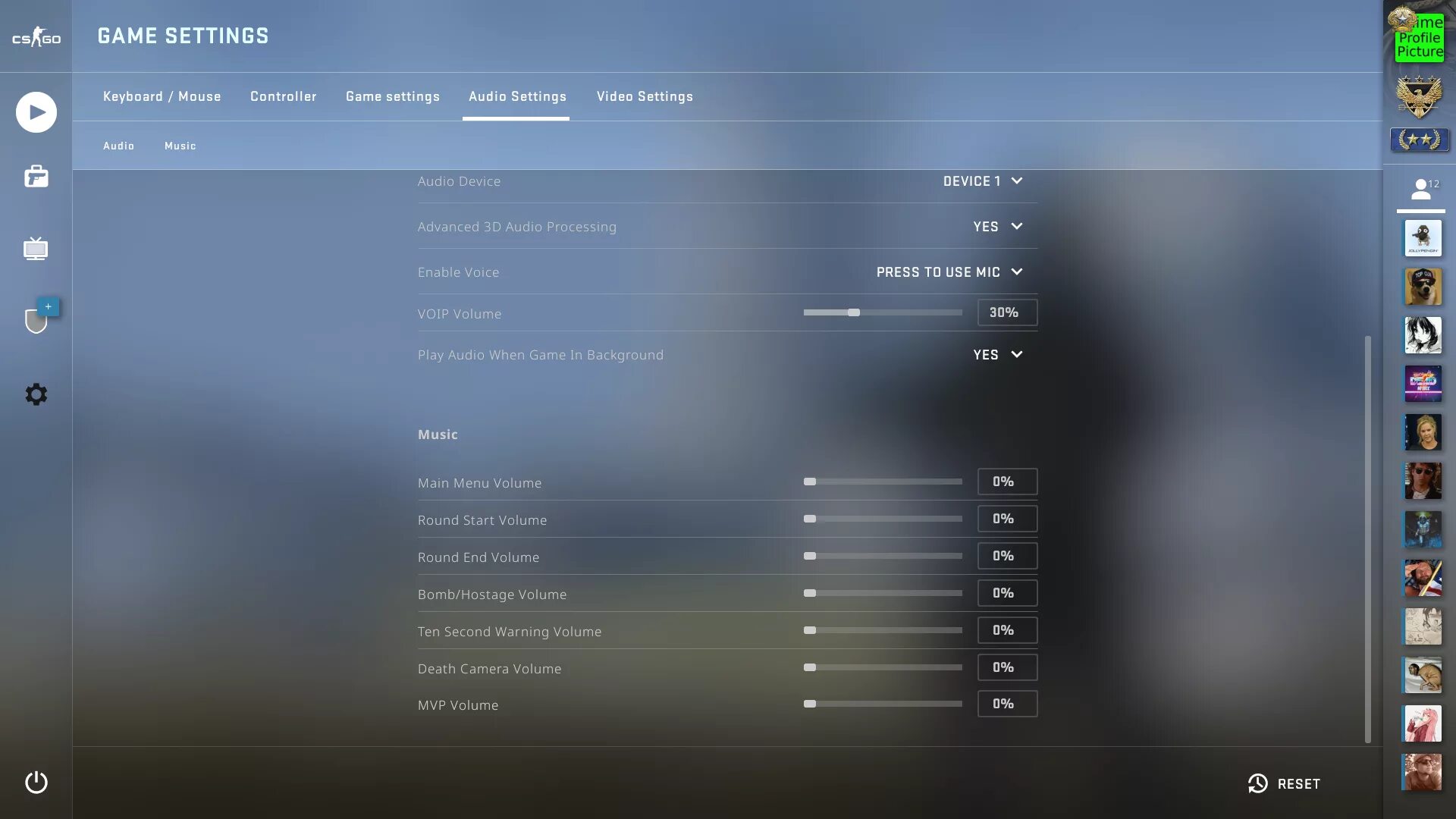Click the CS:GO logo icon
Viewport: 1456px width, 819px height.
(36, 36)
